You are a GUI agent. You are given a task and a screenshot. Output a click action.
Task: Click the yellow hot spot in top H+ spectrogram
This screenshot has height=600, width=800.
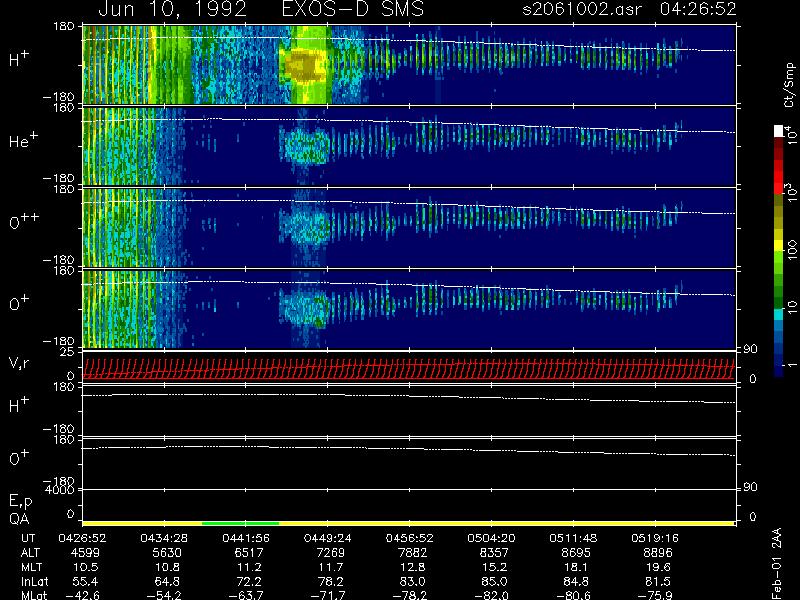pyautogui.click(x=305, y=65)
